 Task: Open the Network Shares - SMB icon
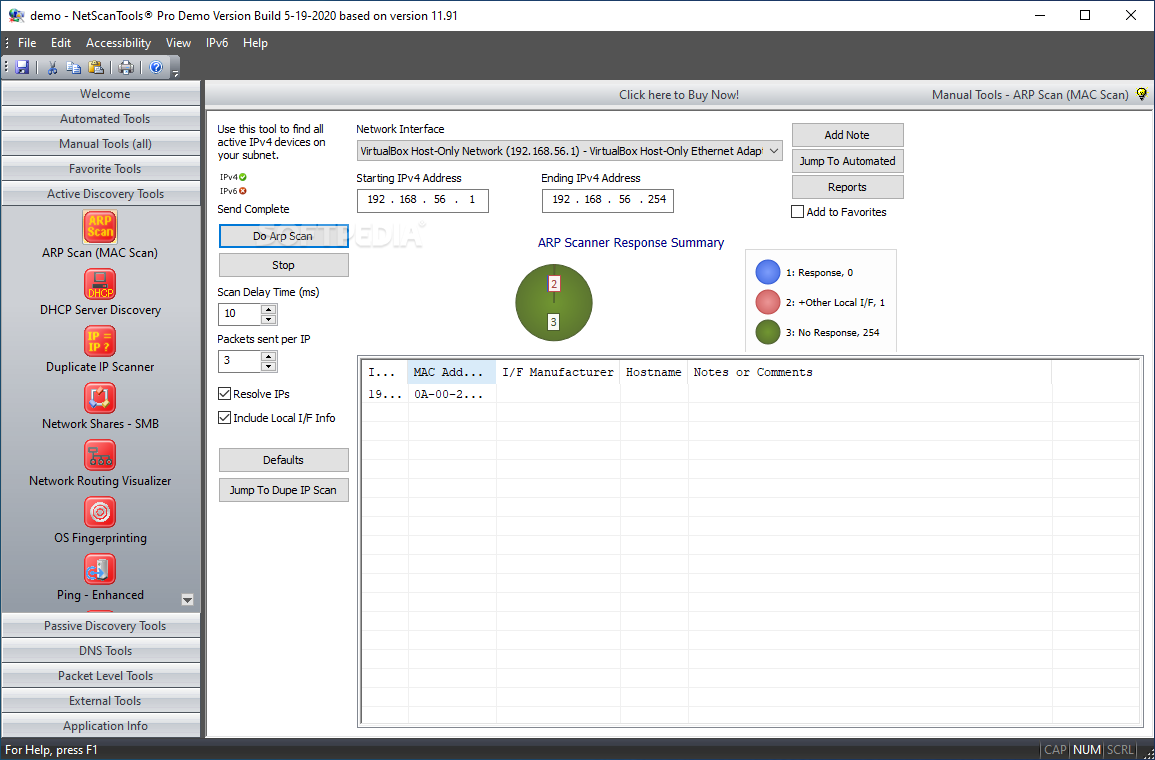coord(99,398)
